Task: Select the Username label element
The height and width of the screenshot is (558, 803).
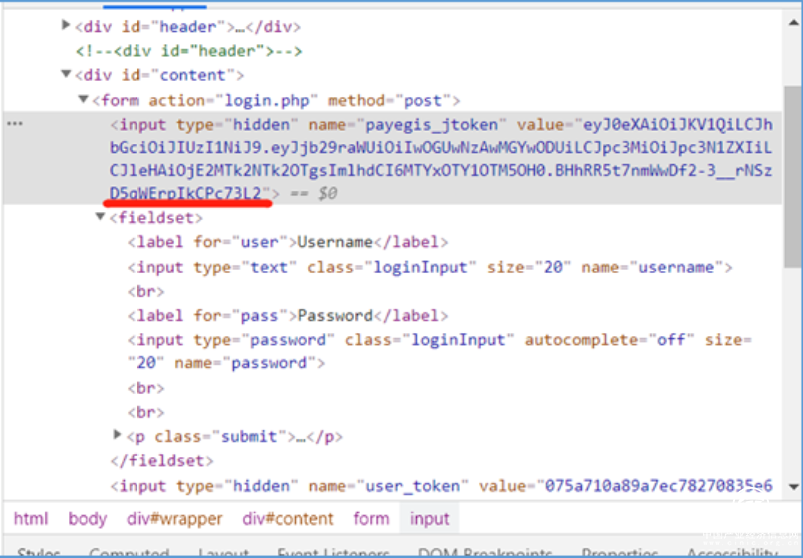Action: point(288,242)
